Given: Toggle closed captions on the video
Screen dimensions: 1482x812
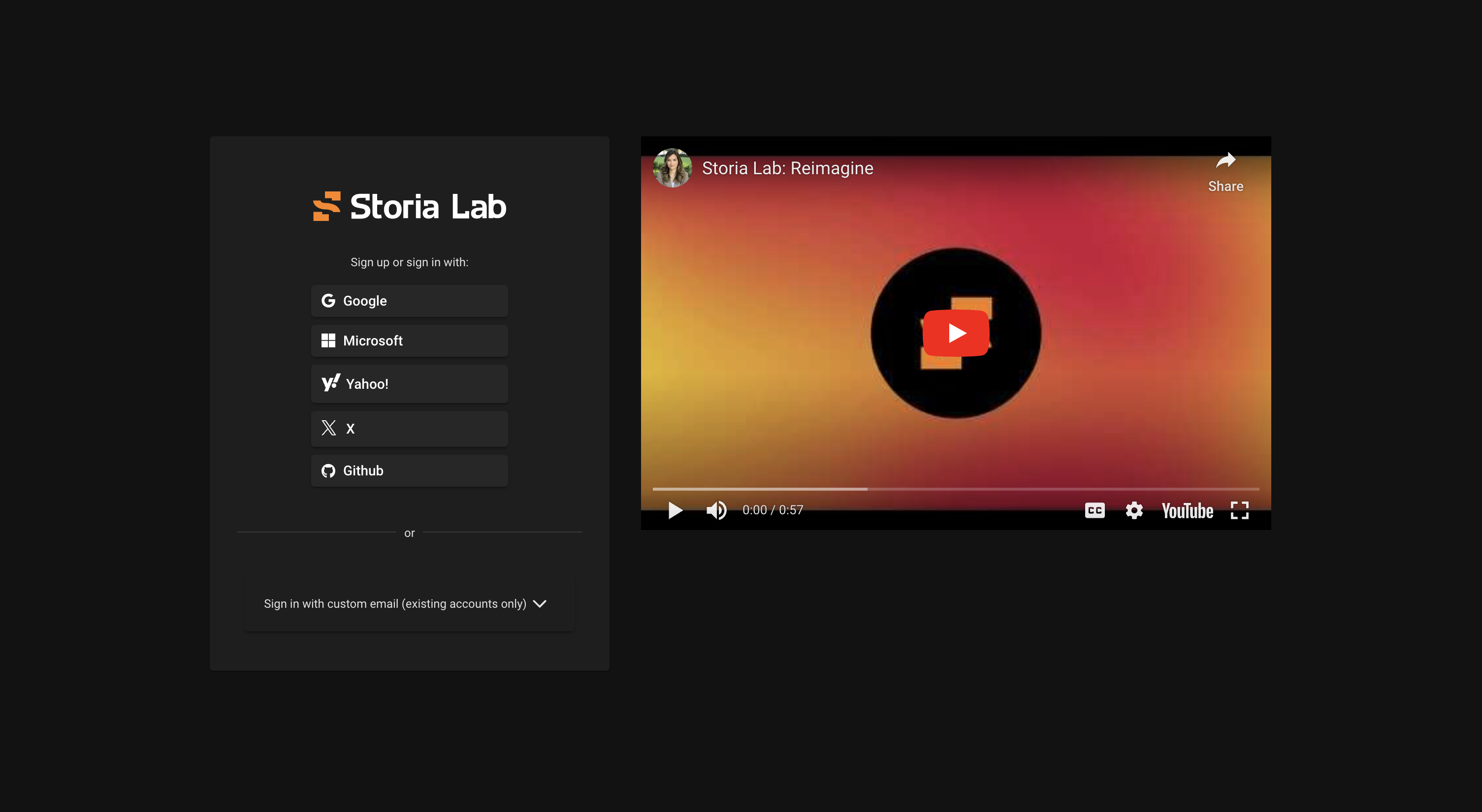Looking at the screenshot, I should point(1094,510).
